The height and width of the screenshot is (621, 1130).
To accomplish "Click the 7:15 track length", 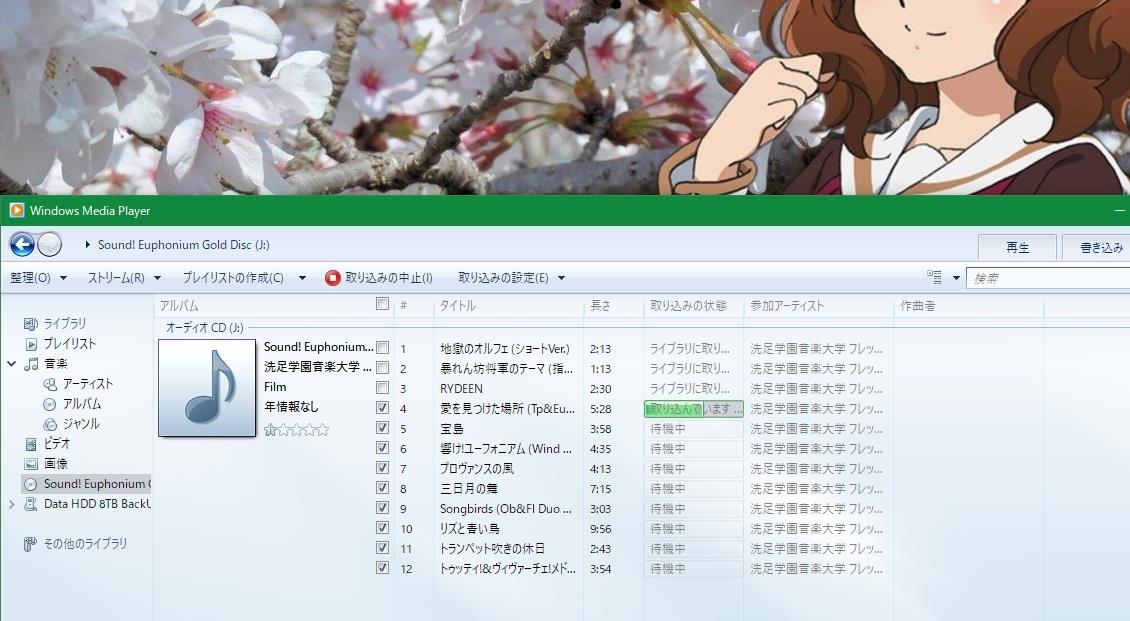I will [600, 488].
